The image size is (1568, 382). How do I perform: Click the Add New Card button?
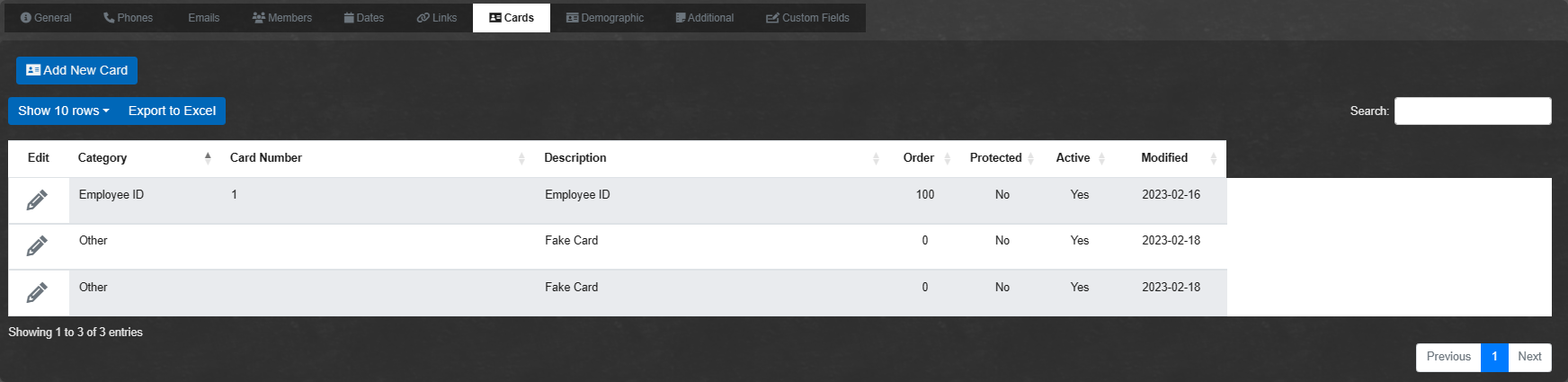pyautogui.click(x=76, y=70)
